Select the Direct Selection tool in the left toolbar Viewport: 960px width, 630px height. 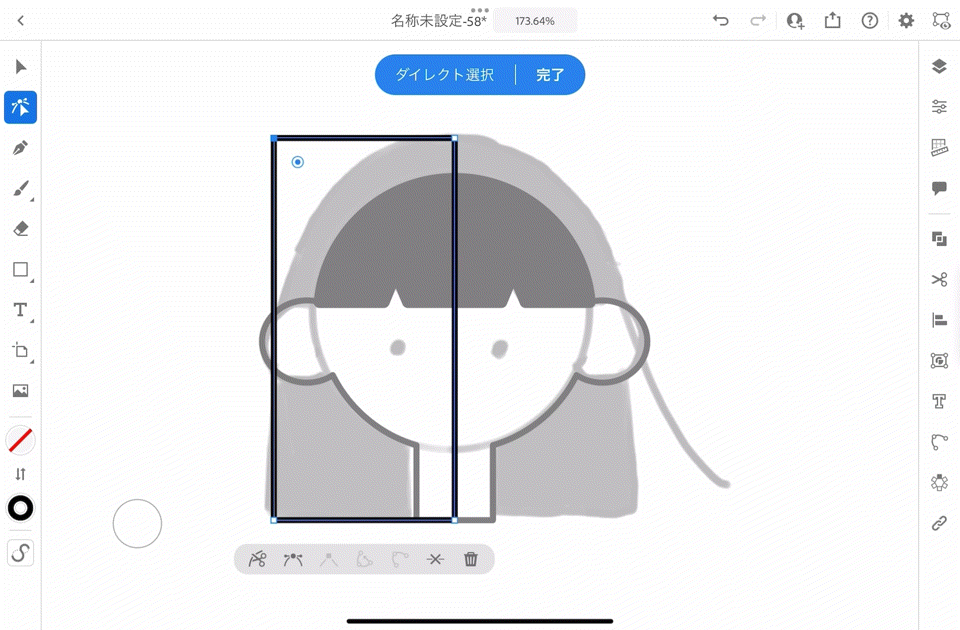(x=20, y=107)
